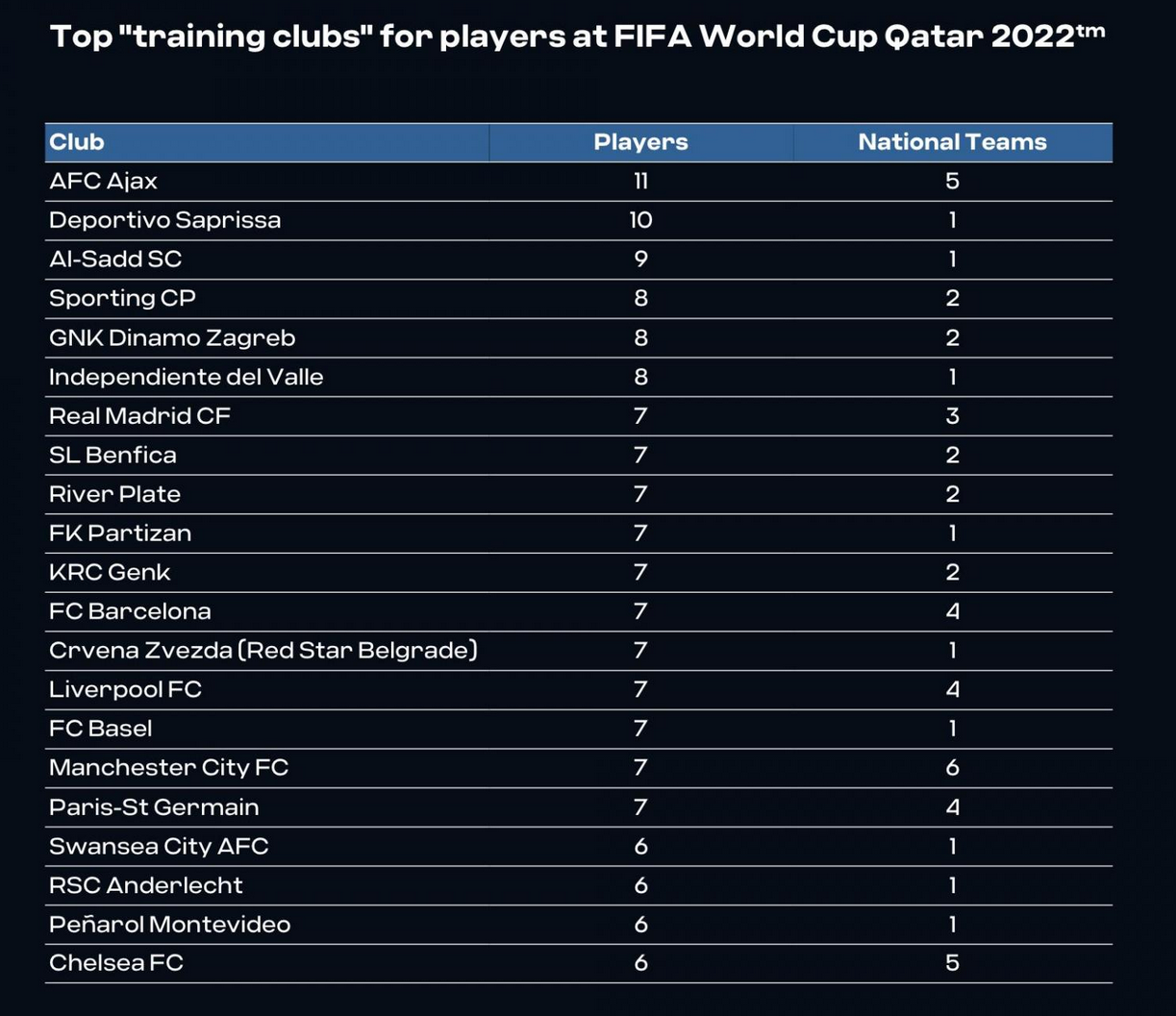Click the players count for AFC Ajax
Image resolution: width=1176 pixels, height=1016 pixels.
click(640, 182)
